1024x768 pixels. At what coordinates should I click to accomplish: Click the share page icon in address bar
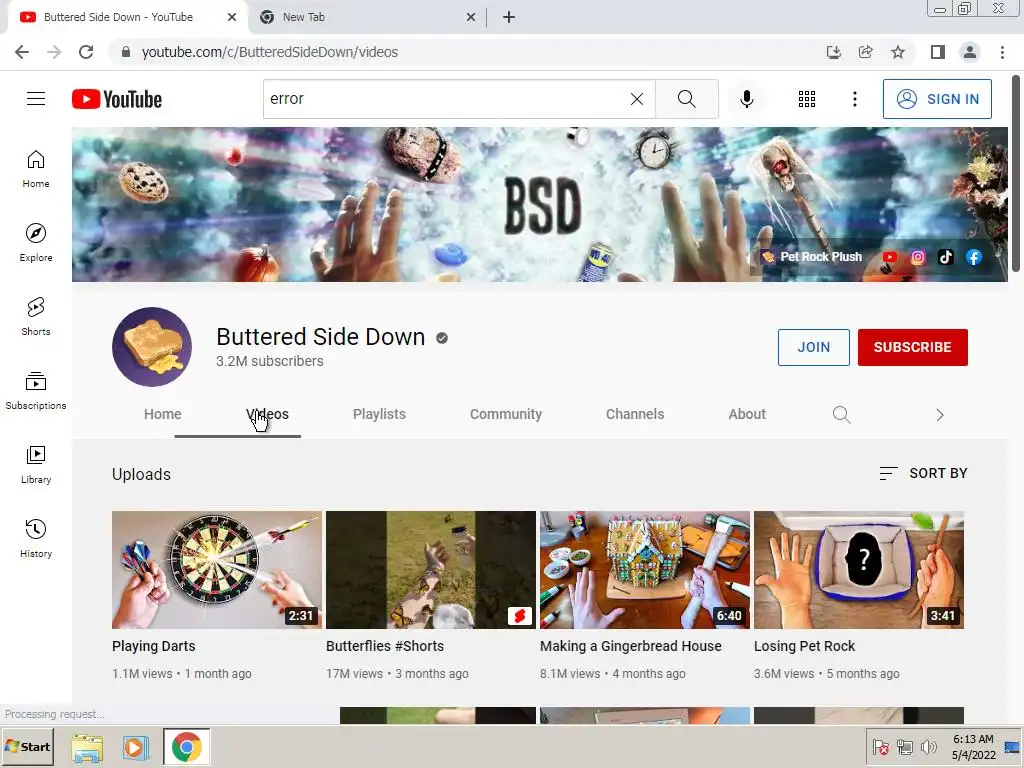coord(866,52)
